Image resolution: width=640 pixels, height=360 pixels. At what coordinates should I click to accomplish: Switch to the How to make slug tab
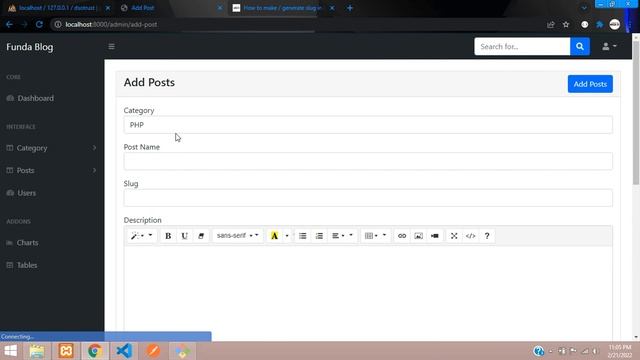click(x=282, y=8)
